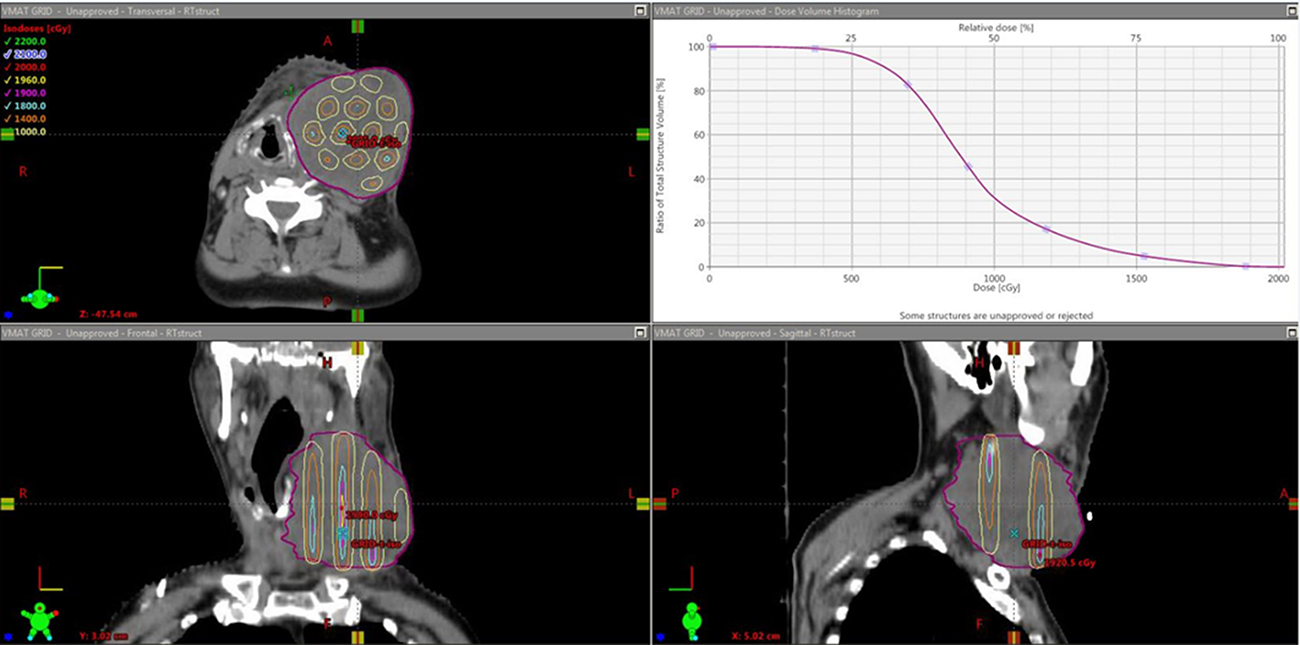
Task: Click the Dose Volume Histogram title bar
Action: point(950,10)
